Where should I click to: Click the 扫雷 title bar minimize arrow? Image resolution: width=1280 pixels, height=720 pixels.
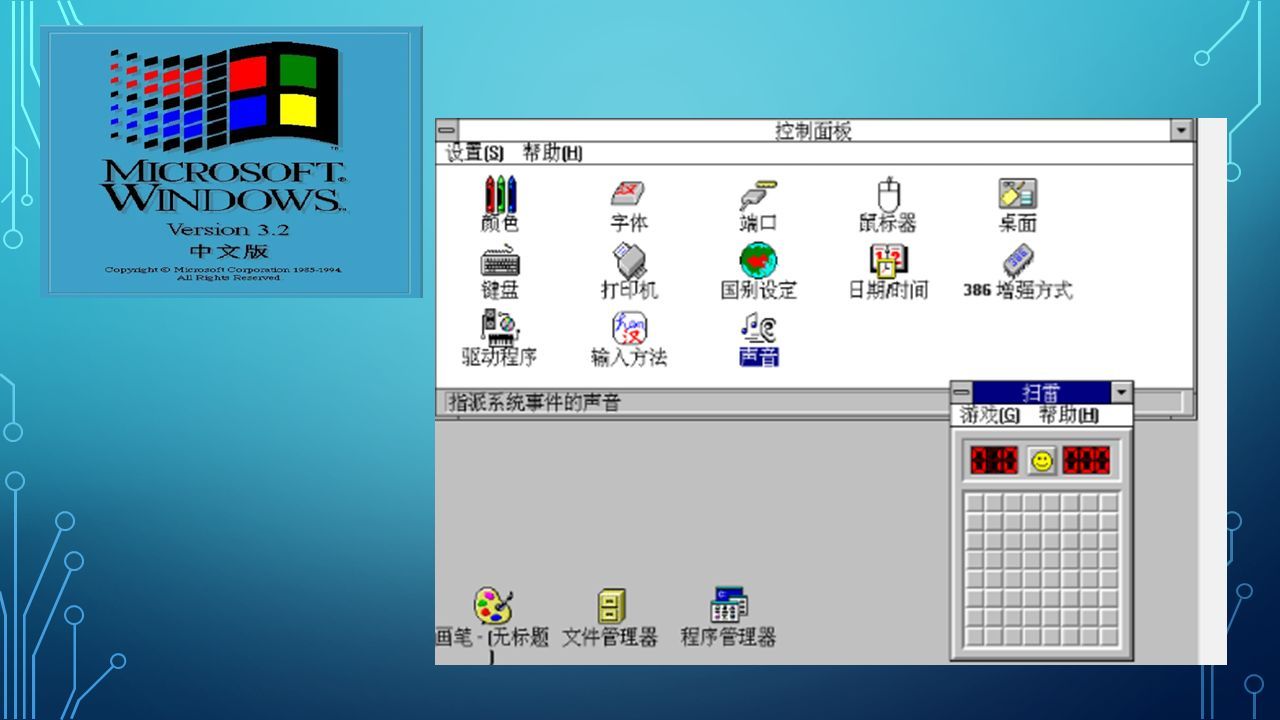click(x=1122, y=393)
